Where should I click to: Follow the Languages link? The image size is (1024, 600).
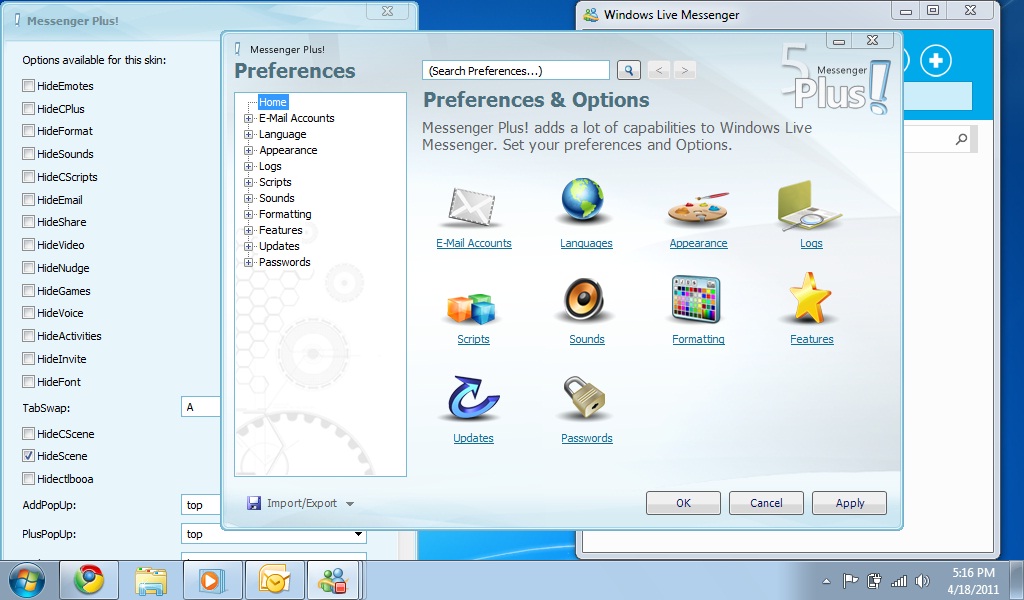pyautogui.click(x=586, y=243)
